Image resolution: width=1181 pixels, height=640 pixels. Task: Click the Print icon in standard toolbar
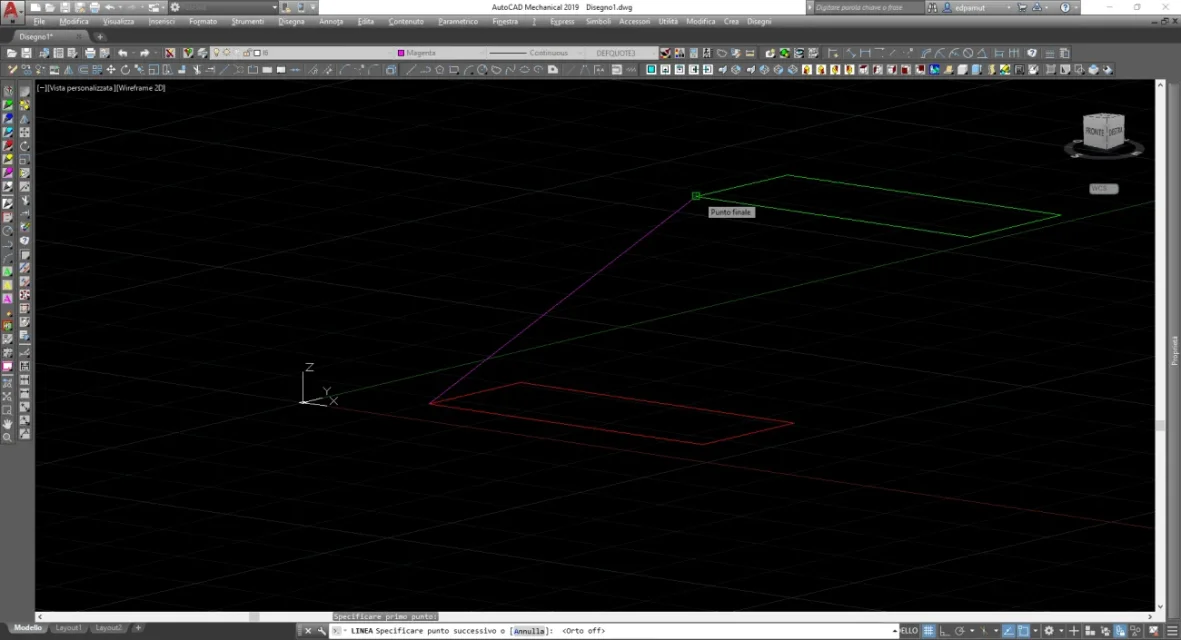pyautogui.click(x=90, y=53)
